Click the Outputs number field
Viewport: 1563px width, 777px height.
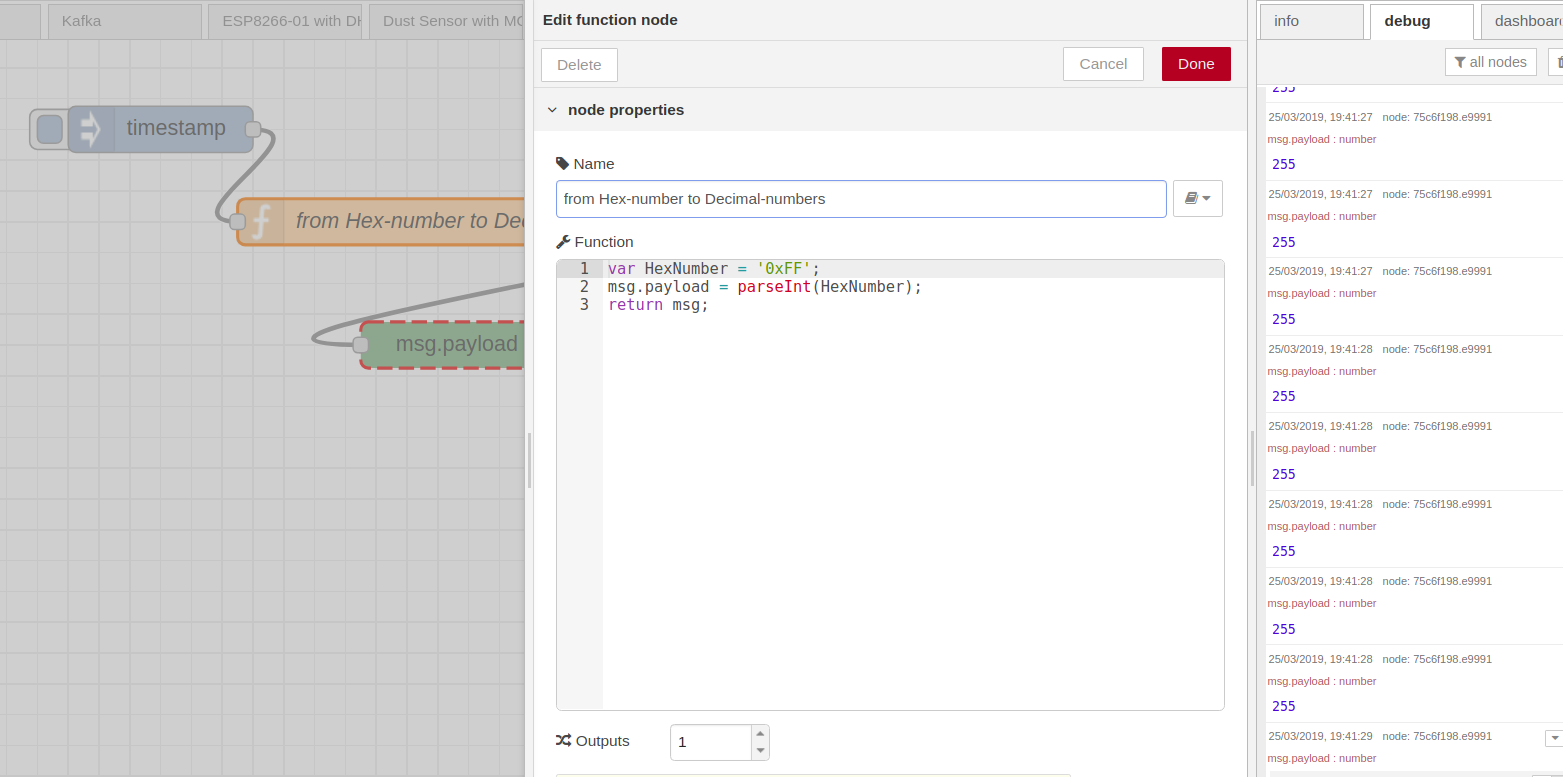(x=710, y=742)
